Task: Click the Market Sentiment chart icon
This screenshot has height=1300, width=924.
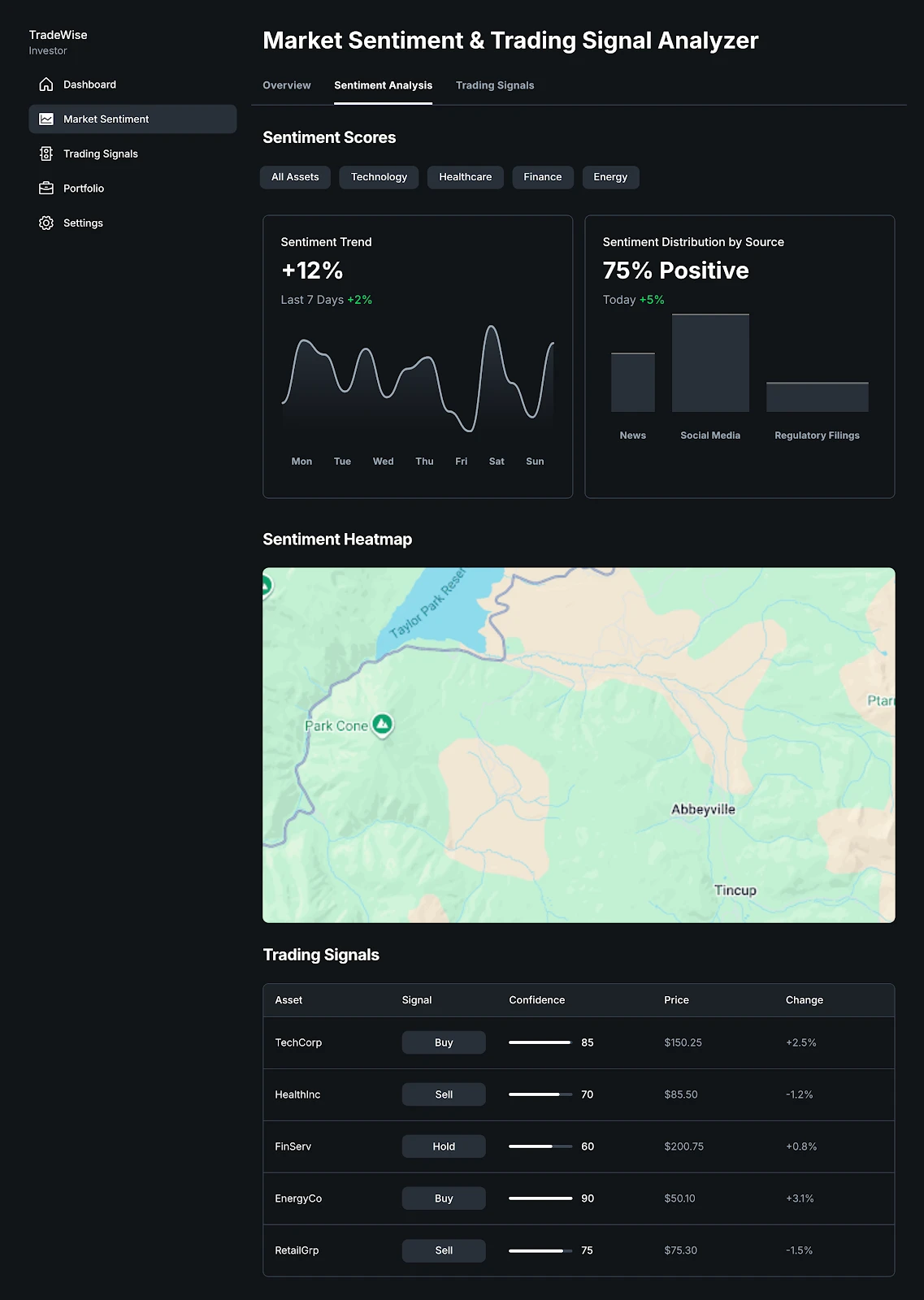Action: coord(46,119)
